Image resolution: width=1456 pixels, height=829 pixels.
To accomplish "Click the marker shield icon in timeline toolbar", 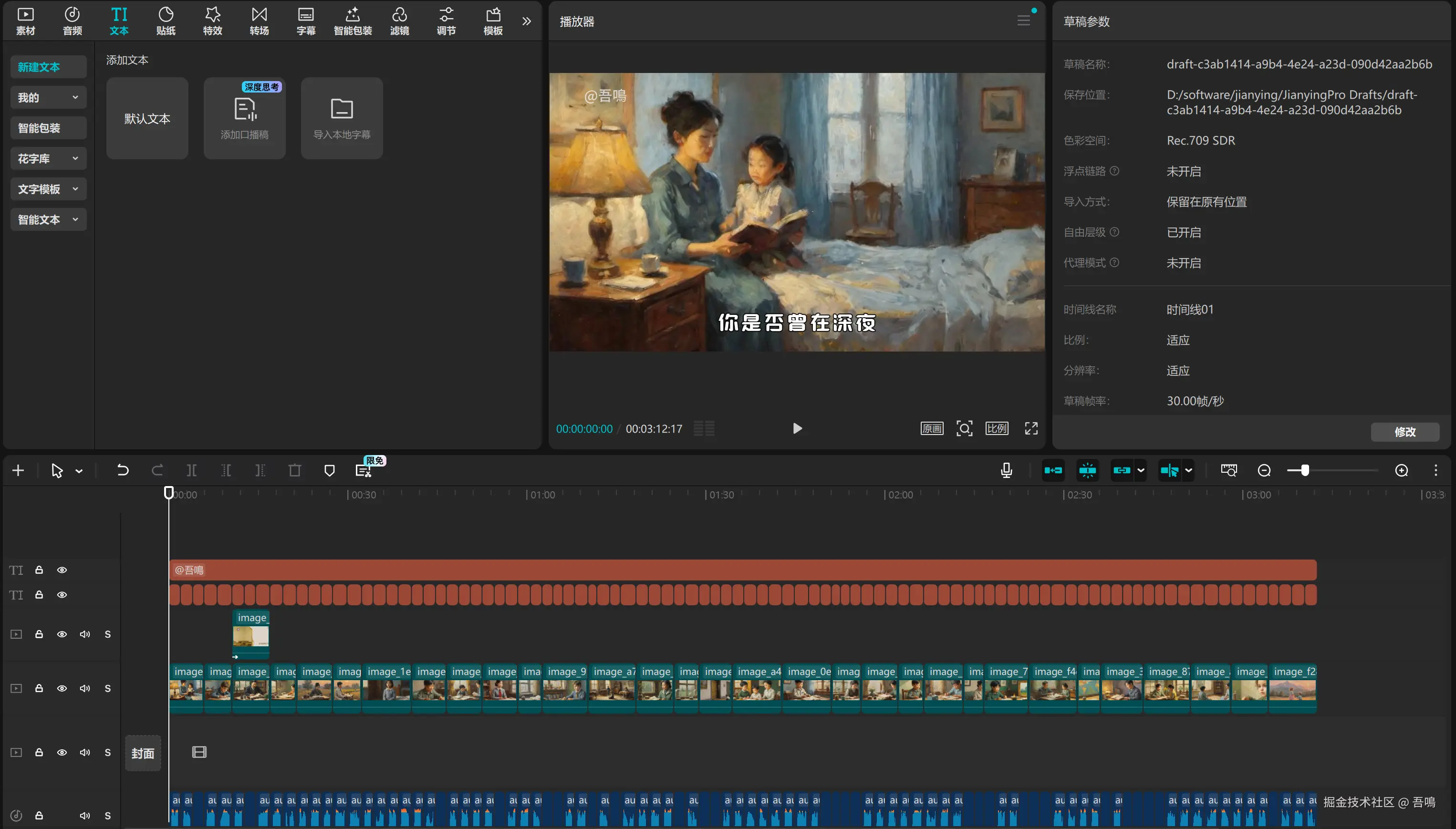I will pos(329,470).
